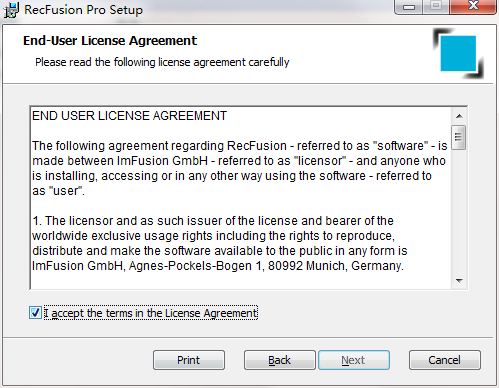Uncheck I accept the terms checkbox

[35, 313]
